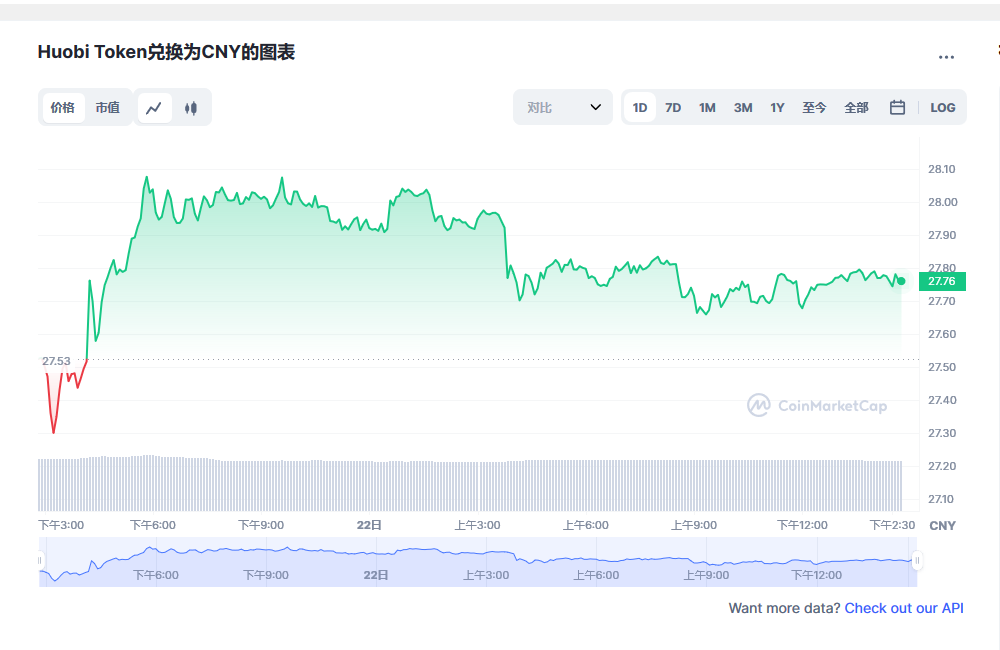The width and height of the screenshot is (1000, 650).
Task: Open the 对比 comparison dropdown
Action: click(563, 107)
